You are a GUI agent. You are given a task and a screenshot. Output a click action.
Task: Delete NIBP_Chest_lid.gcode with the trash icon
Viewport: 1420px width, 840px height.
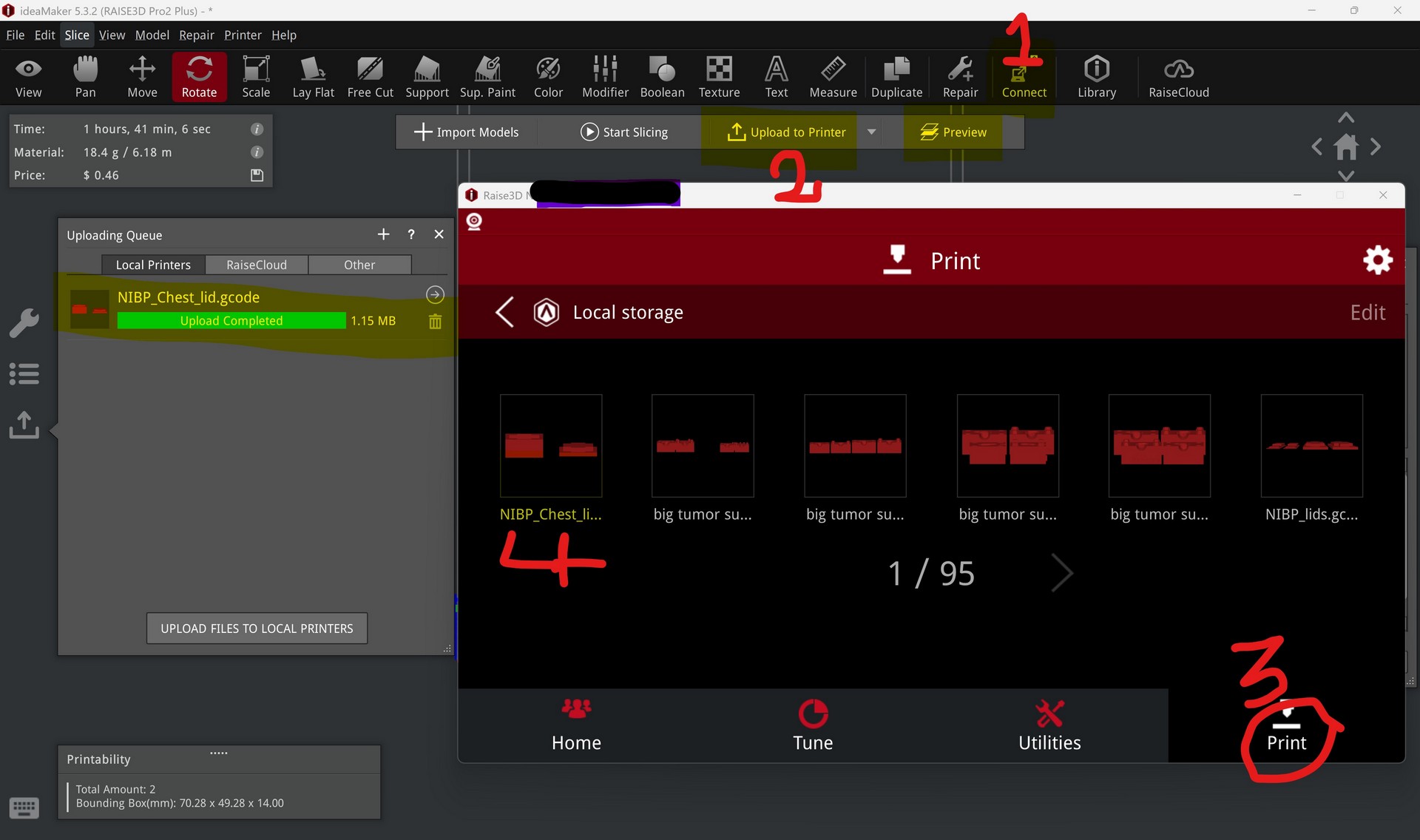click(x=435, y=322)
